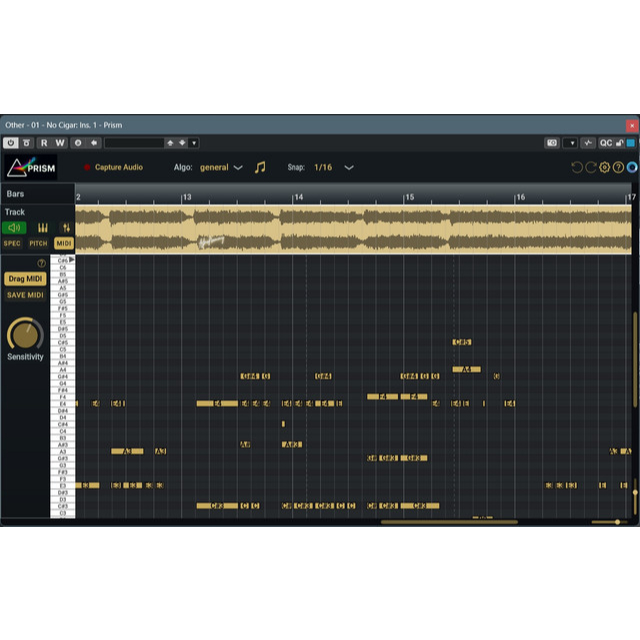This screenshot has width=640, height=640.
Task: Click the horizontal zoom slider at bottom right
Action: [x=609, y=522]
